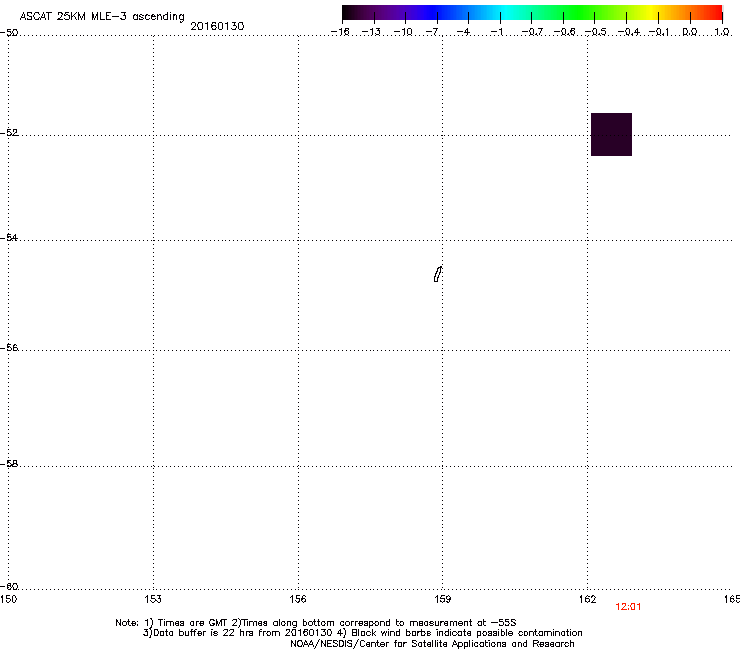The width and height of the screenshot is (740, 650).
Task: Click the note line starting "Note: 1) Times are GMT"
Action: (x=316, y=623)
